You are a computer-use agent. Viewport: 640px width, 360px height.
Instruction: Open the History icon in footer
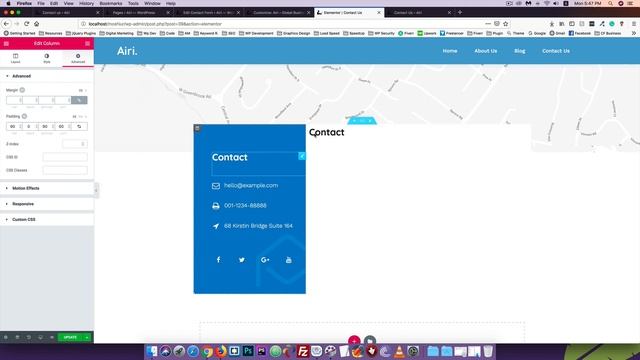[29, 338]
